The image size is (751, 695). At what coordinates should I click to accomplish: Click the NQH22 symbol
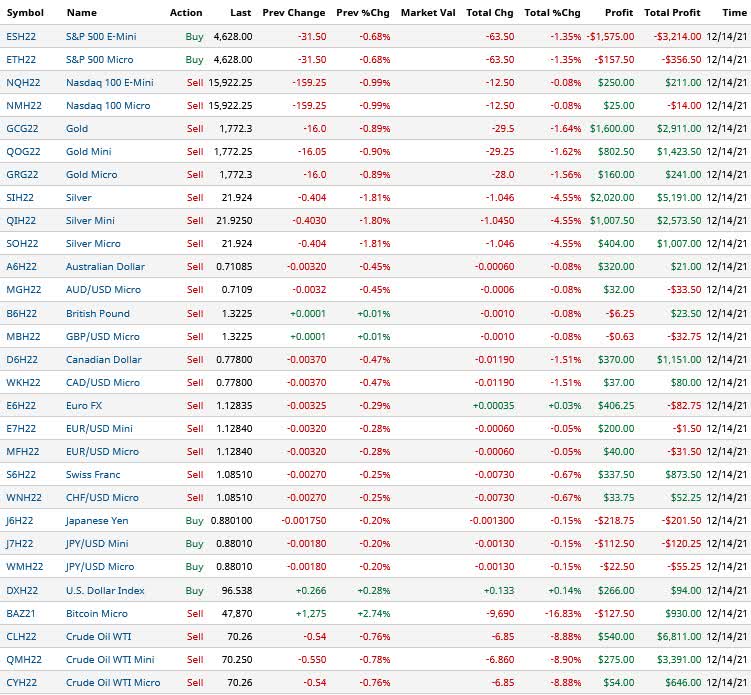click(23, 82)
